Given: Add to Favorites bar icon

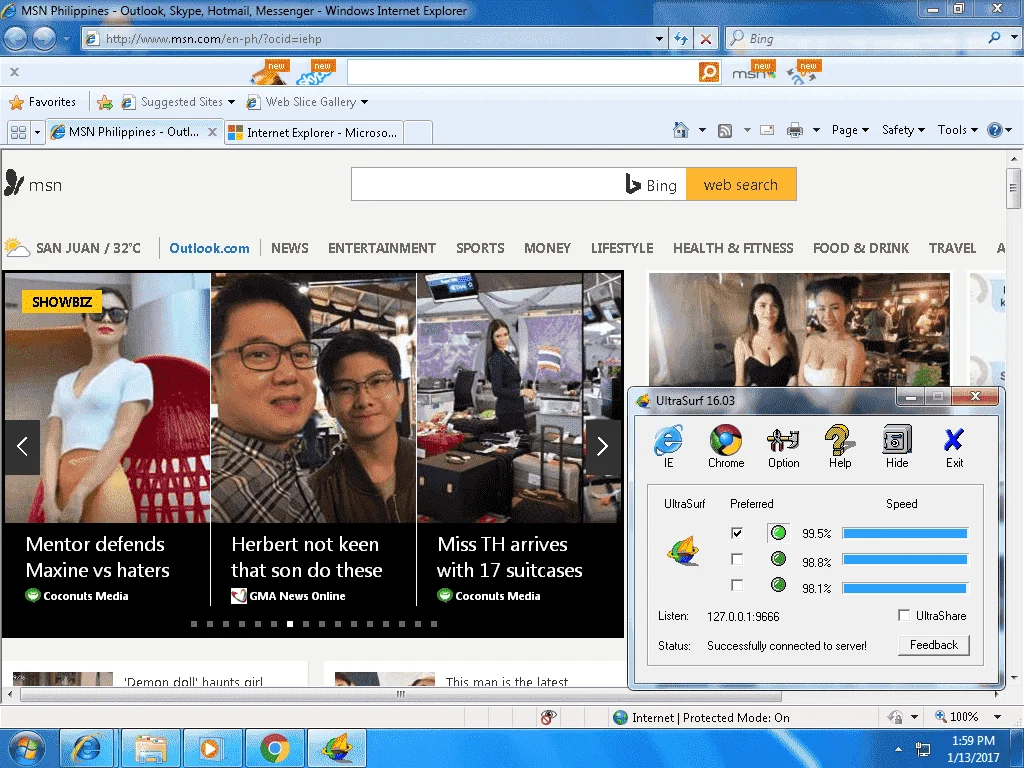Looking at the screenshot, I should [x=104, y=102].
